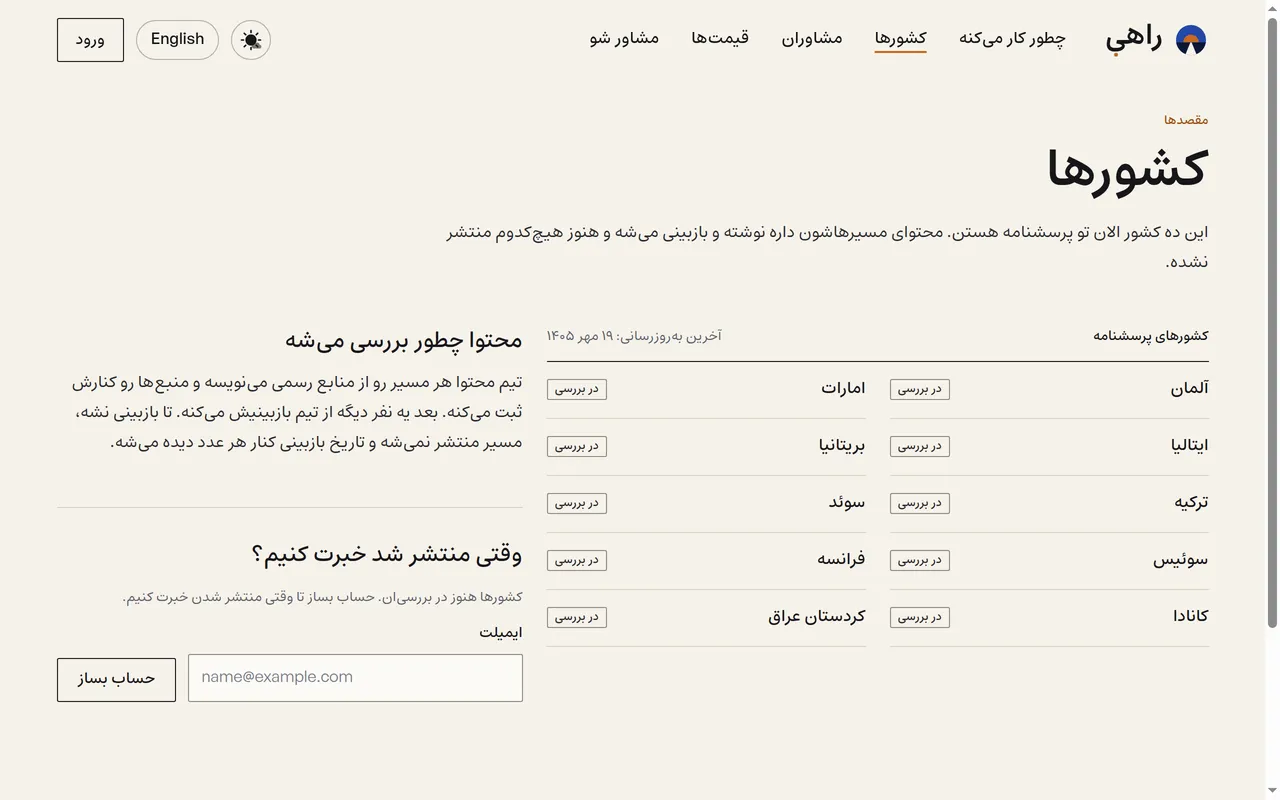Select the کانادا country row
Viewport: 1280px width, 800px height.
pyautogui.click(x=1049, y=618)
